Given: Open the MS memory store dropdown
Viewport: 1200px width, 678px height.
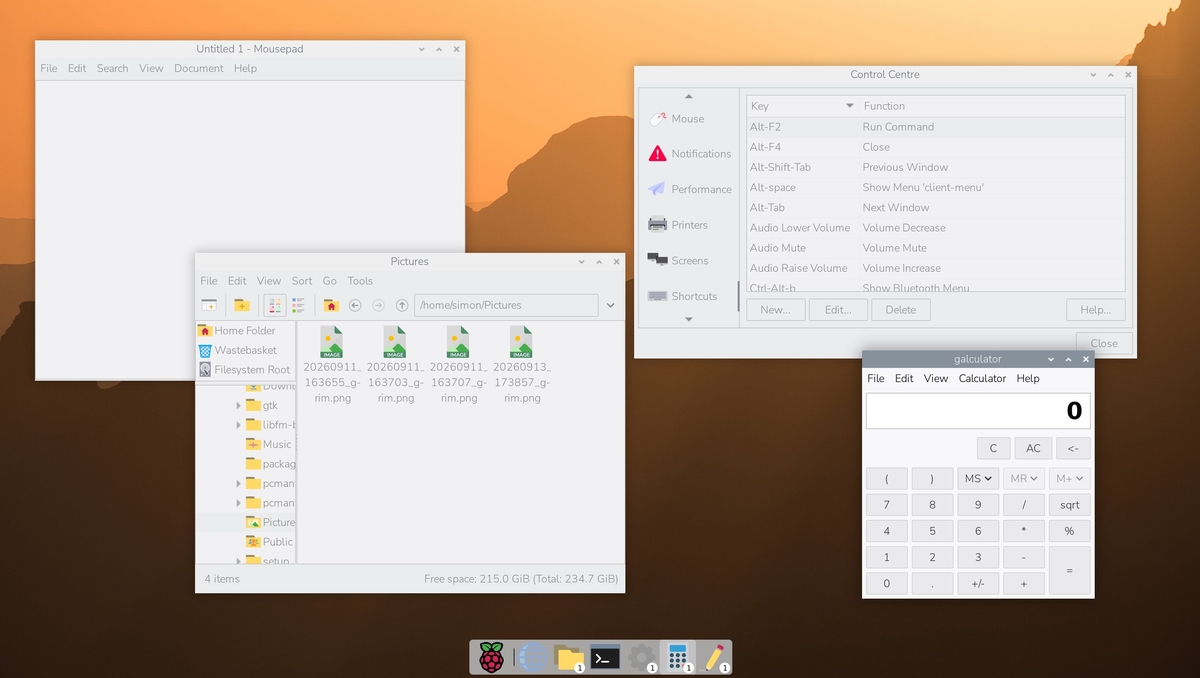Looking at the screenshot, I should (979, 478).
